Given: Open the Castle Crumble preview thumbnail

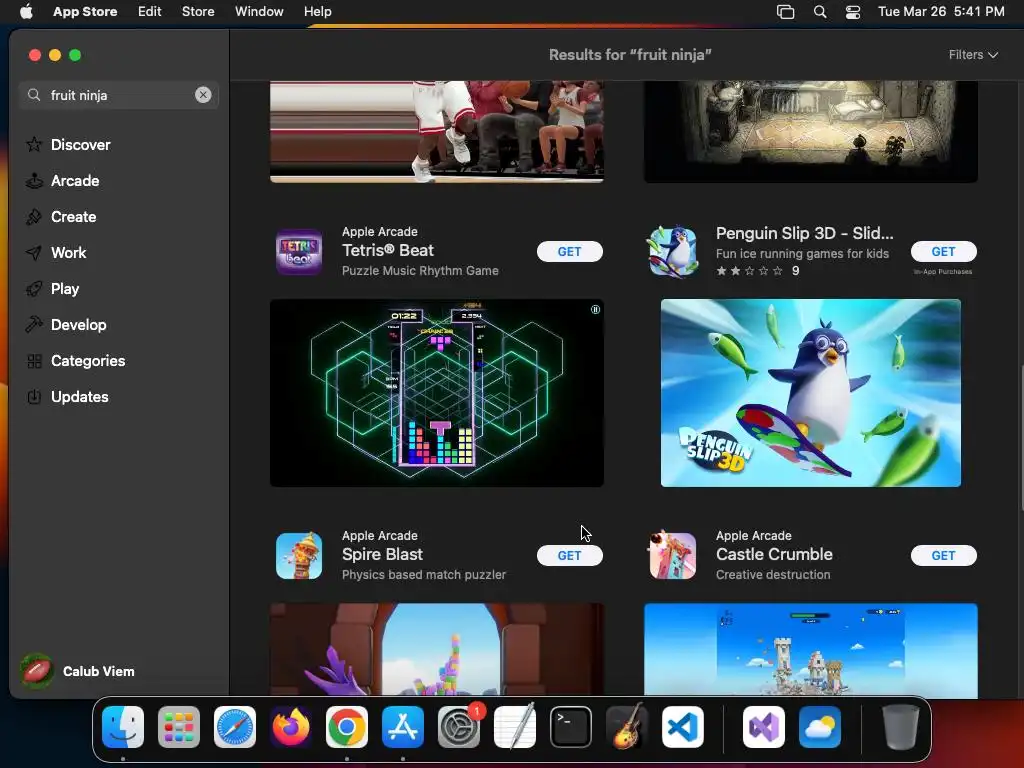Looking at the screenshot, I should [x=810, y=650].
